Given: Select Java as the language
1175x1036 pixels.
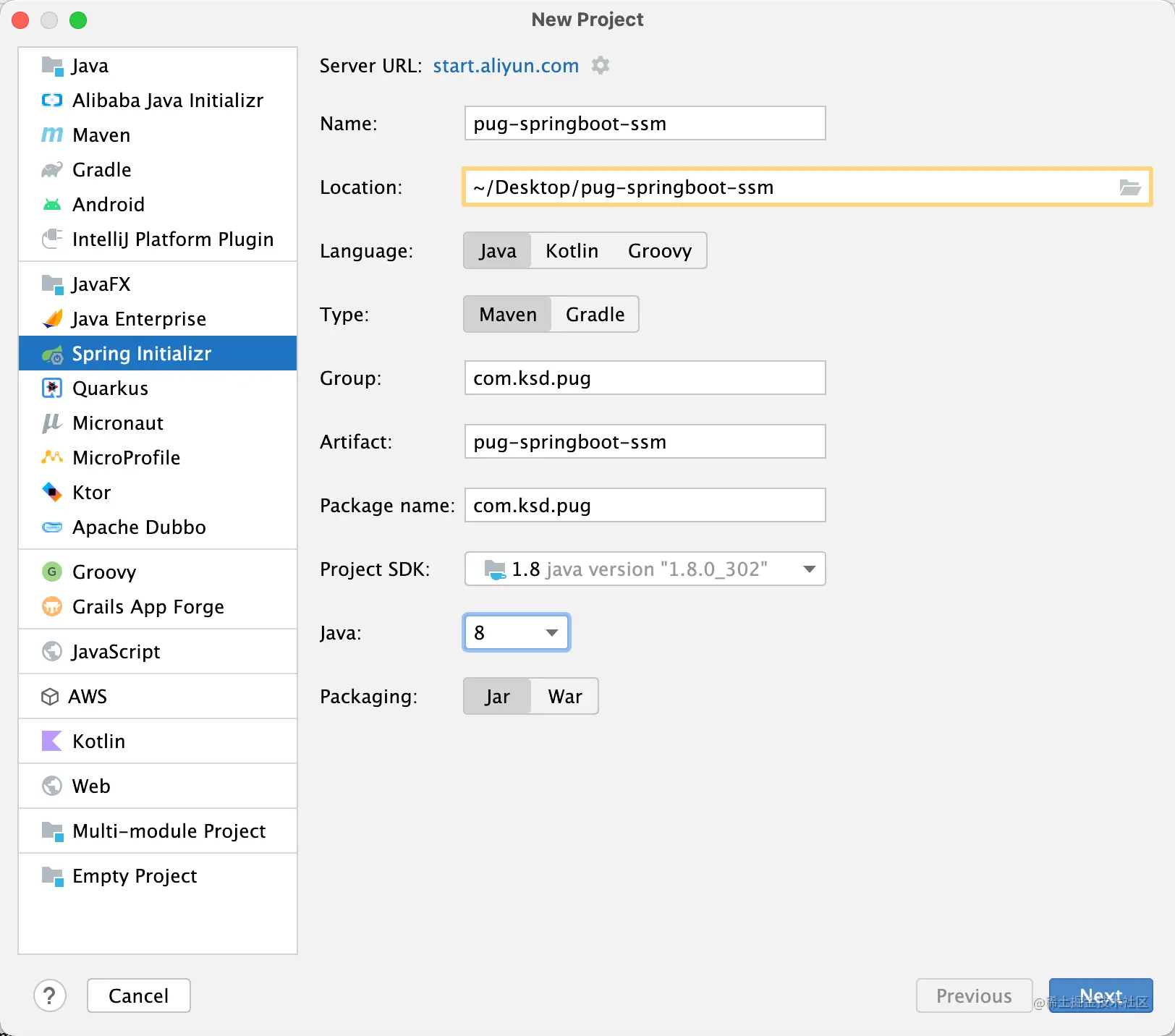Looking at the screenshot, I should [498, 251].
